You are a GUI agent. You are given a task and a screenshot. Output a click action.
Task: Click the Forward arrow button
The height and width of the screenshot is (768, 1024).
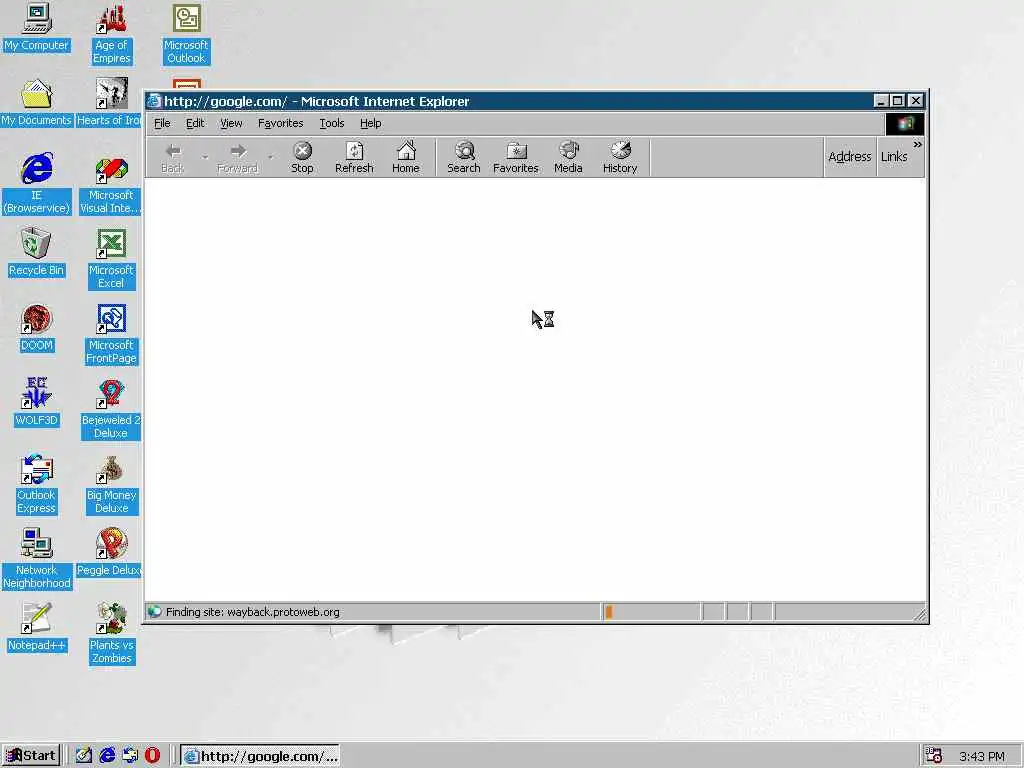point(237,157)
